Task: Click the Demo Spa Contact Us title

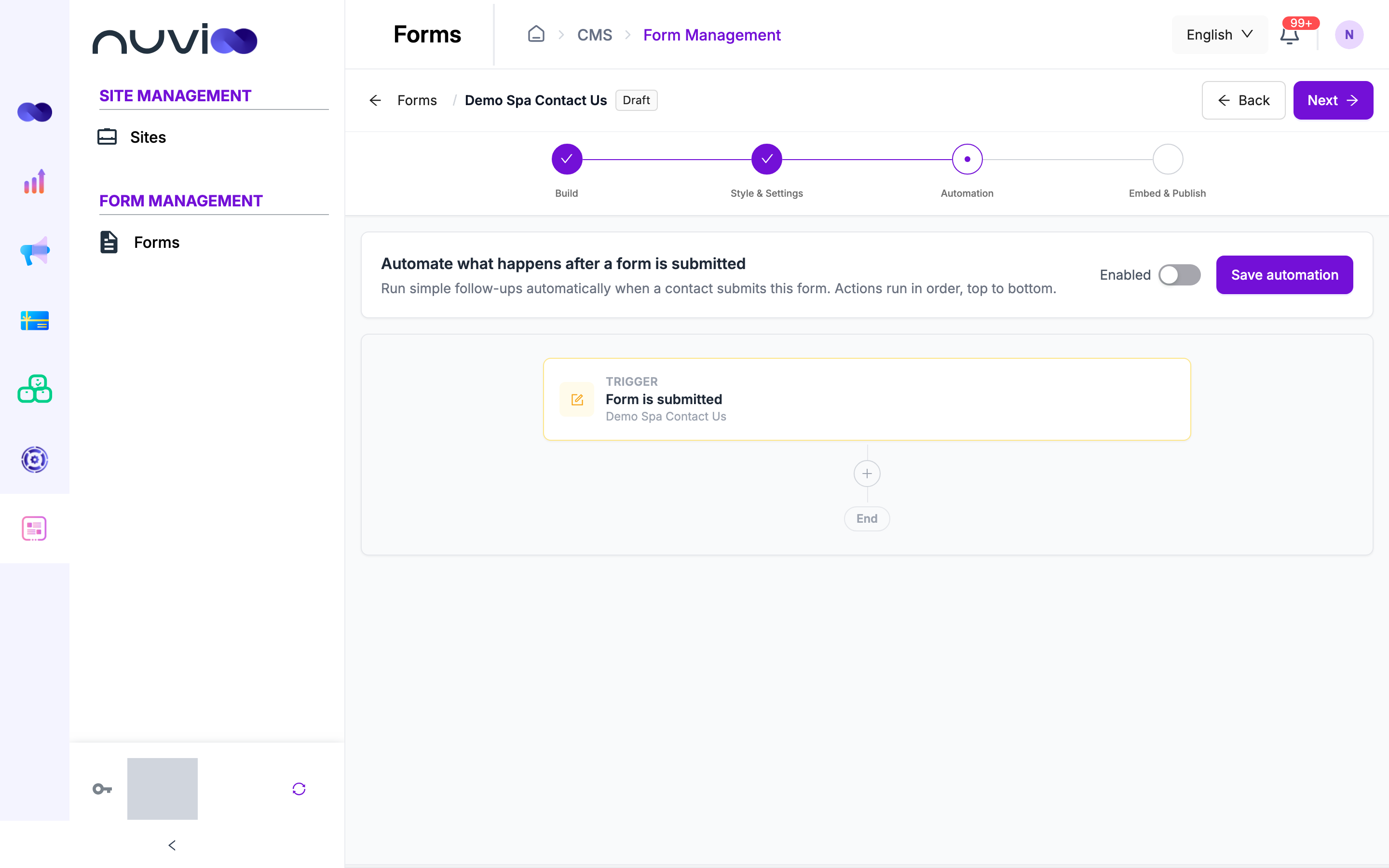Action: pyautogui.click(x=535, y=100)
